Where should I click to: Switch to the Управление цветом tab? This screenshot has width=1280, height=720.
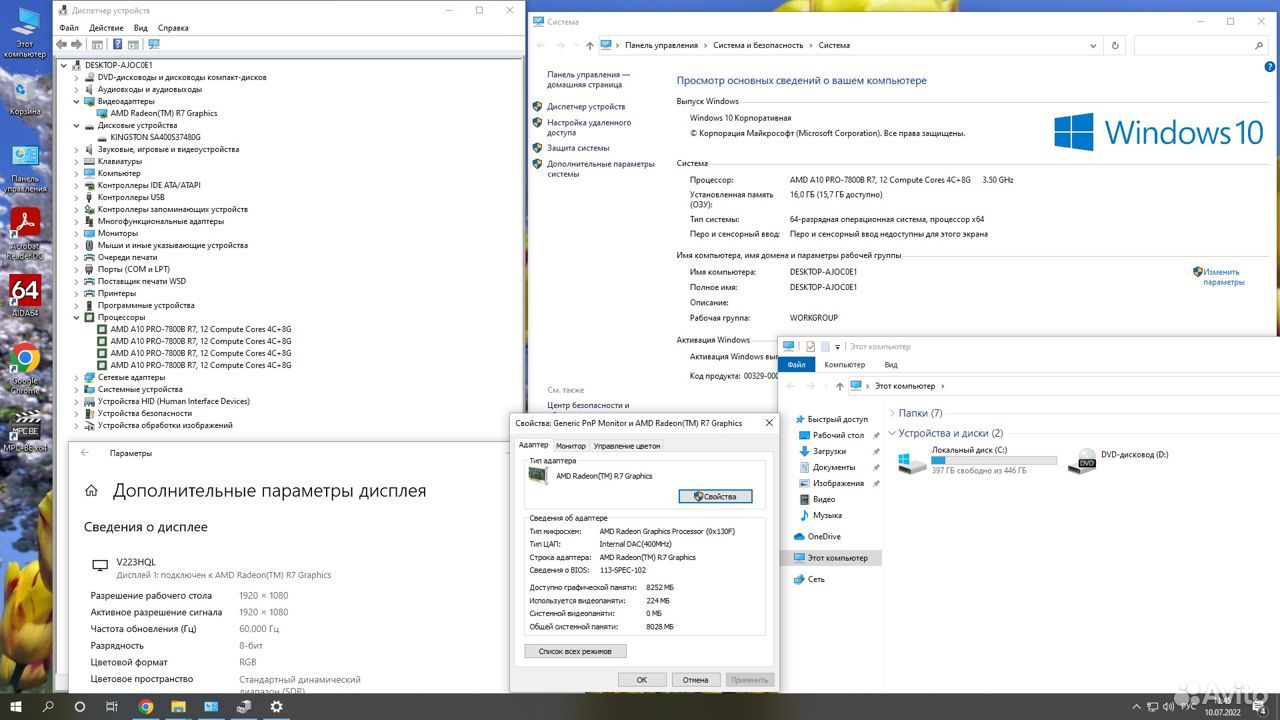(x=627, y=446)
